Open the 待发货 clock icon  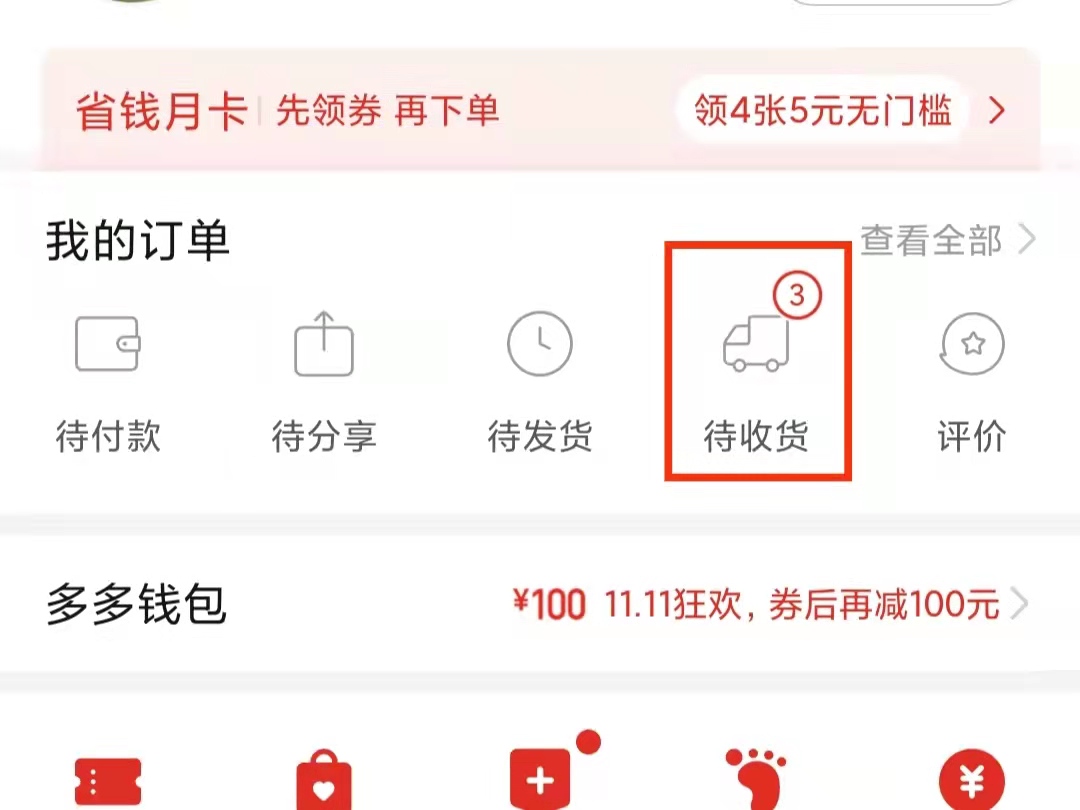pos(540,344)
